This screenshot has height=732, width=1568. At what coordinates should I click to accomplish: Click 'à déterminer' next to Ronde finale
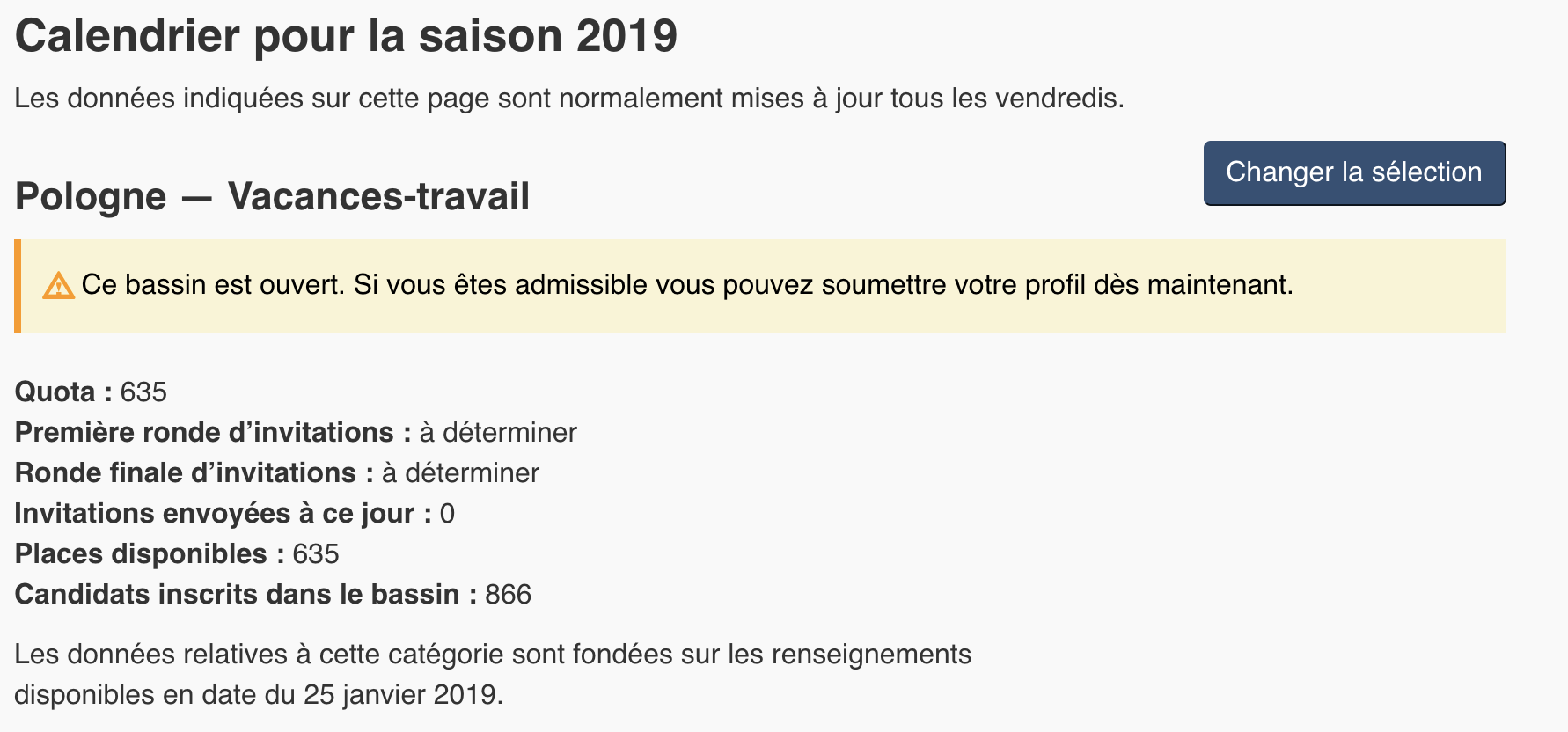[x=460, y=472]
